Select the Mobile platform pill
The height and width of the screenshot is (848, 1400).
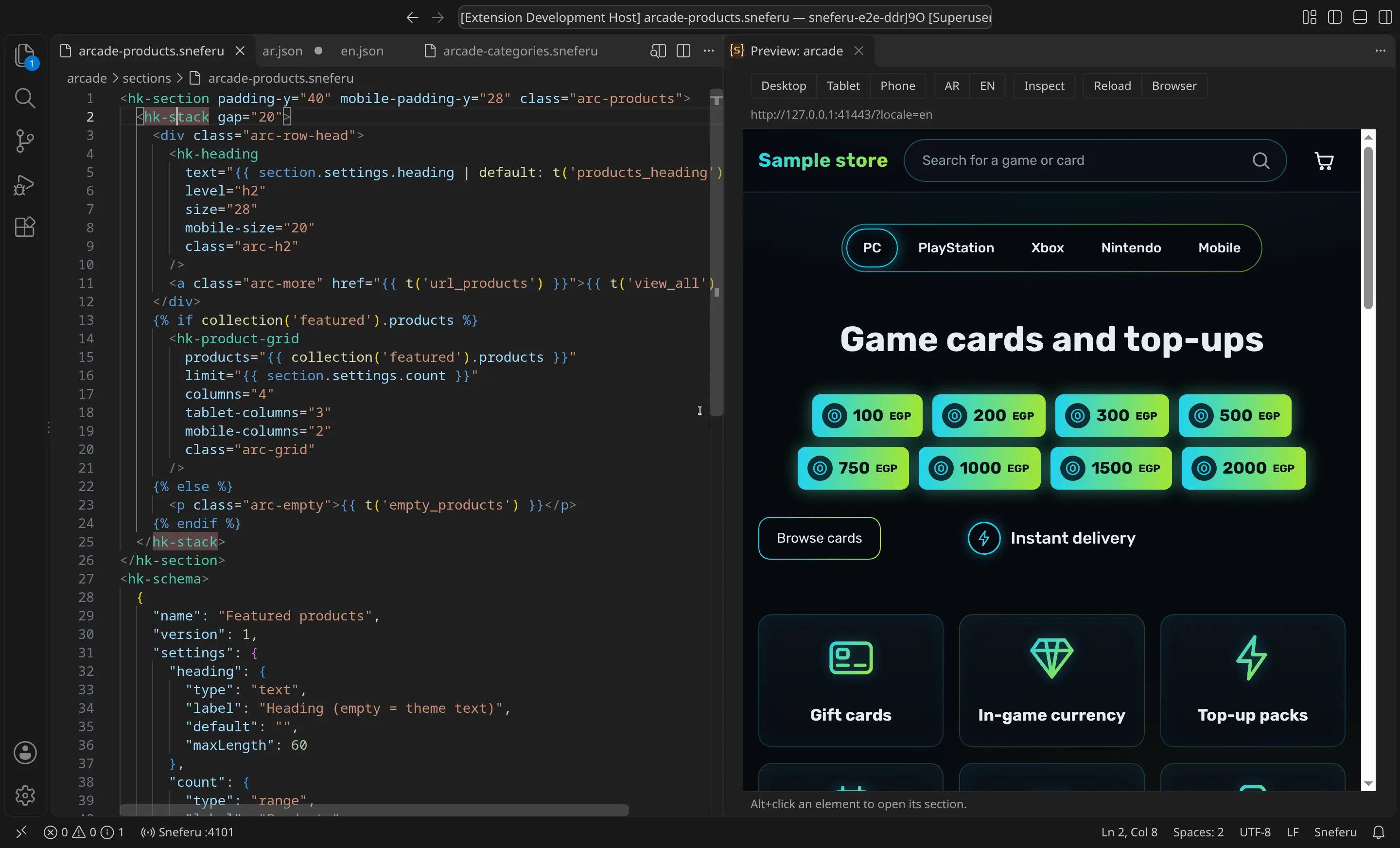pos(1219,248)
